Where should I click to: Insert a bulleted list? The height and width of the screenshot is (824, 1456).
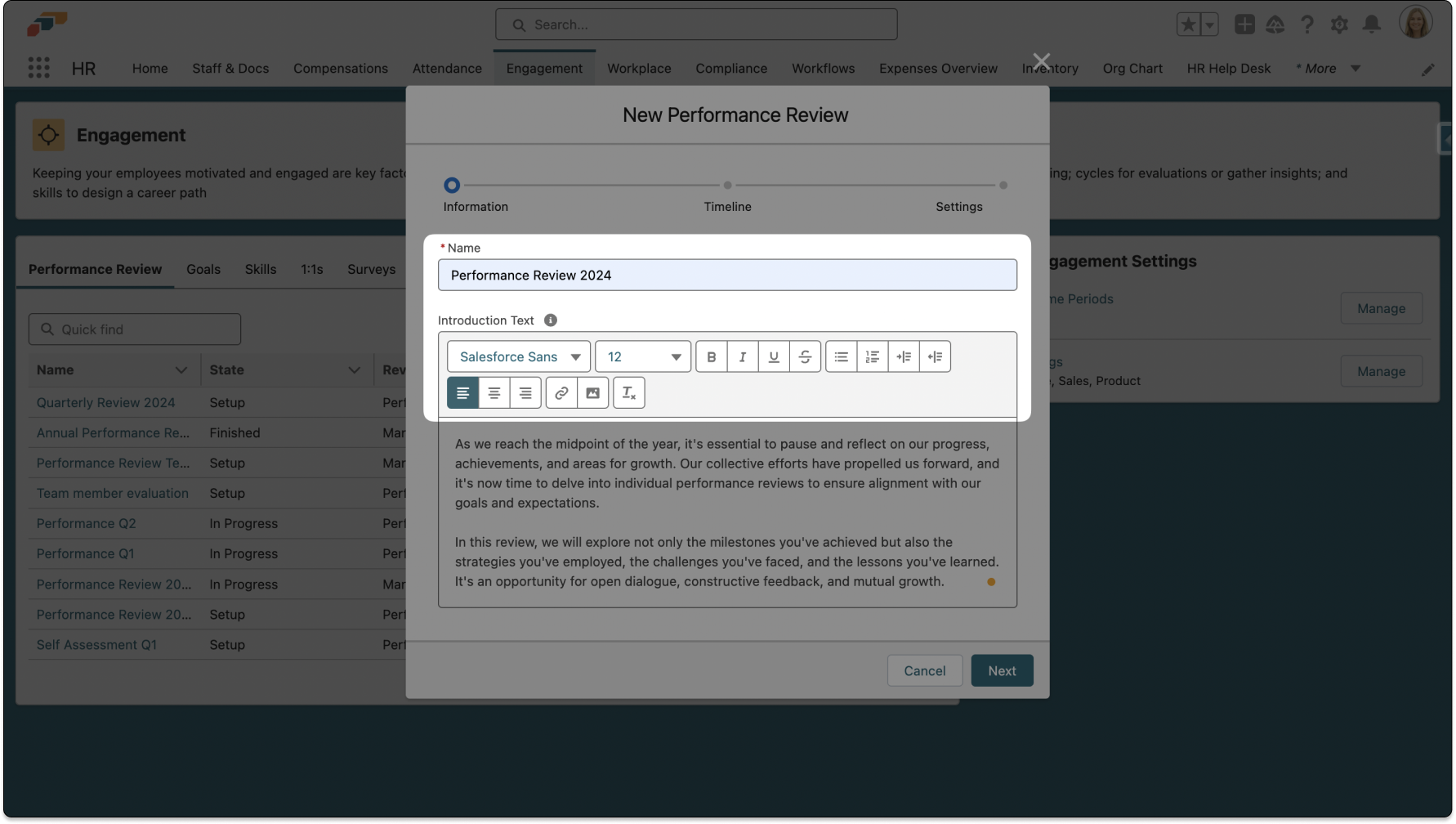[841, 356]
